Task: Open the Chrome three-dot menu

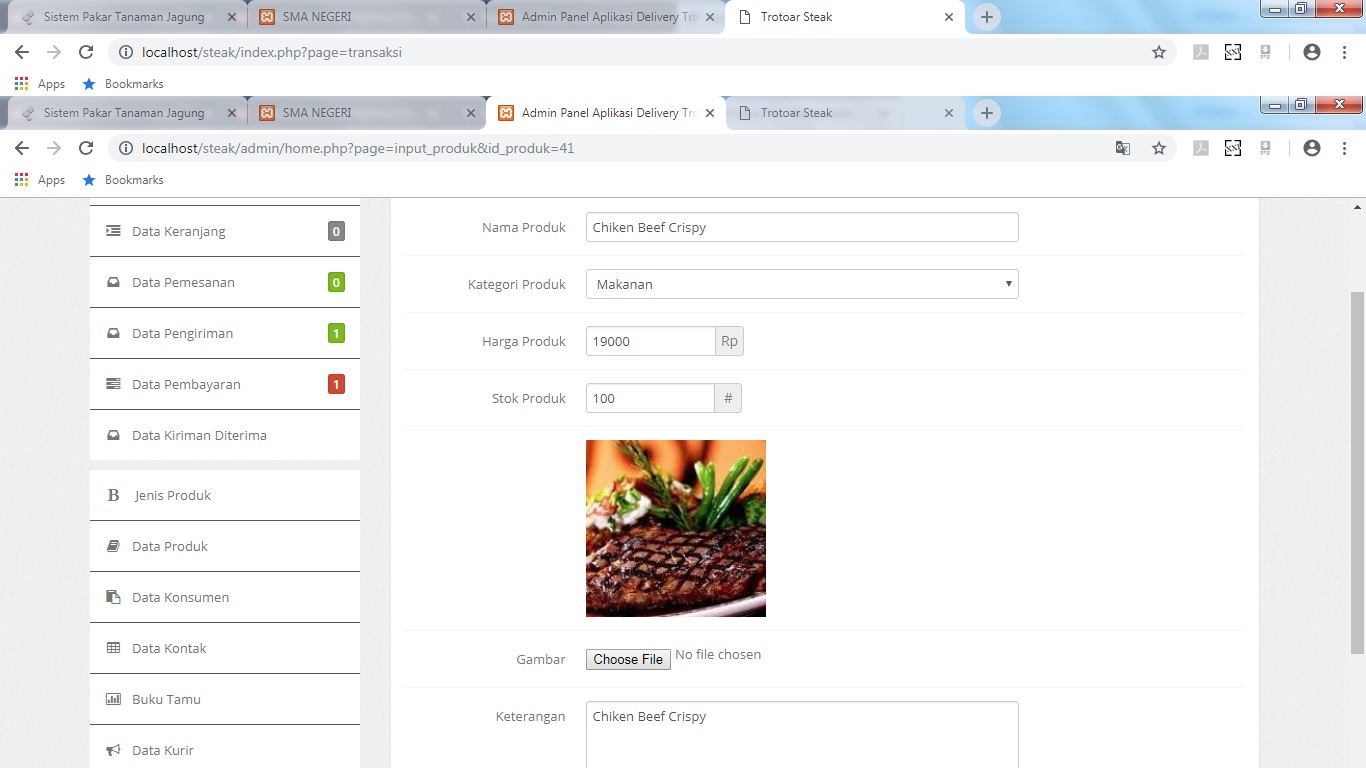Action: 1345,148
